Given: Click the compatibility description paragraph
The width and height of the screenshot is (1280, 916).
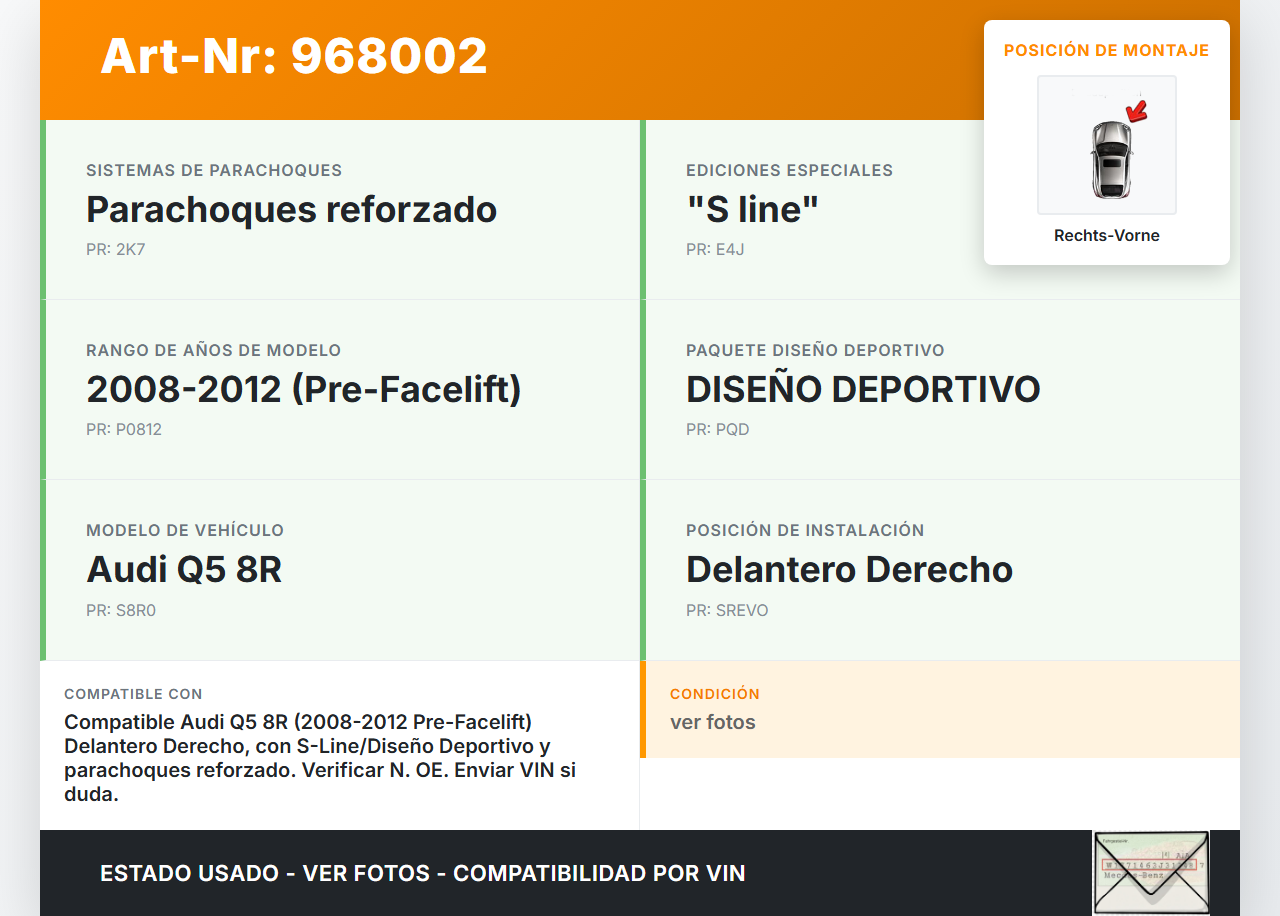Looking at the screenshot, I should tap(321, 758).
